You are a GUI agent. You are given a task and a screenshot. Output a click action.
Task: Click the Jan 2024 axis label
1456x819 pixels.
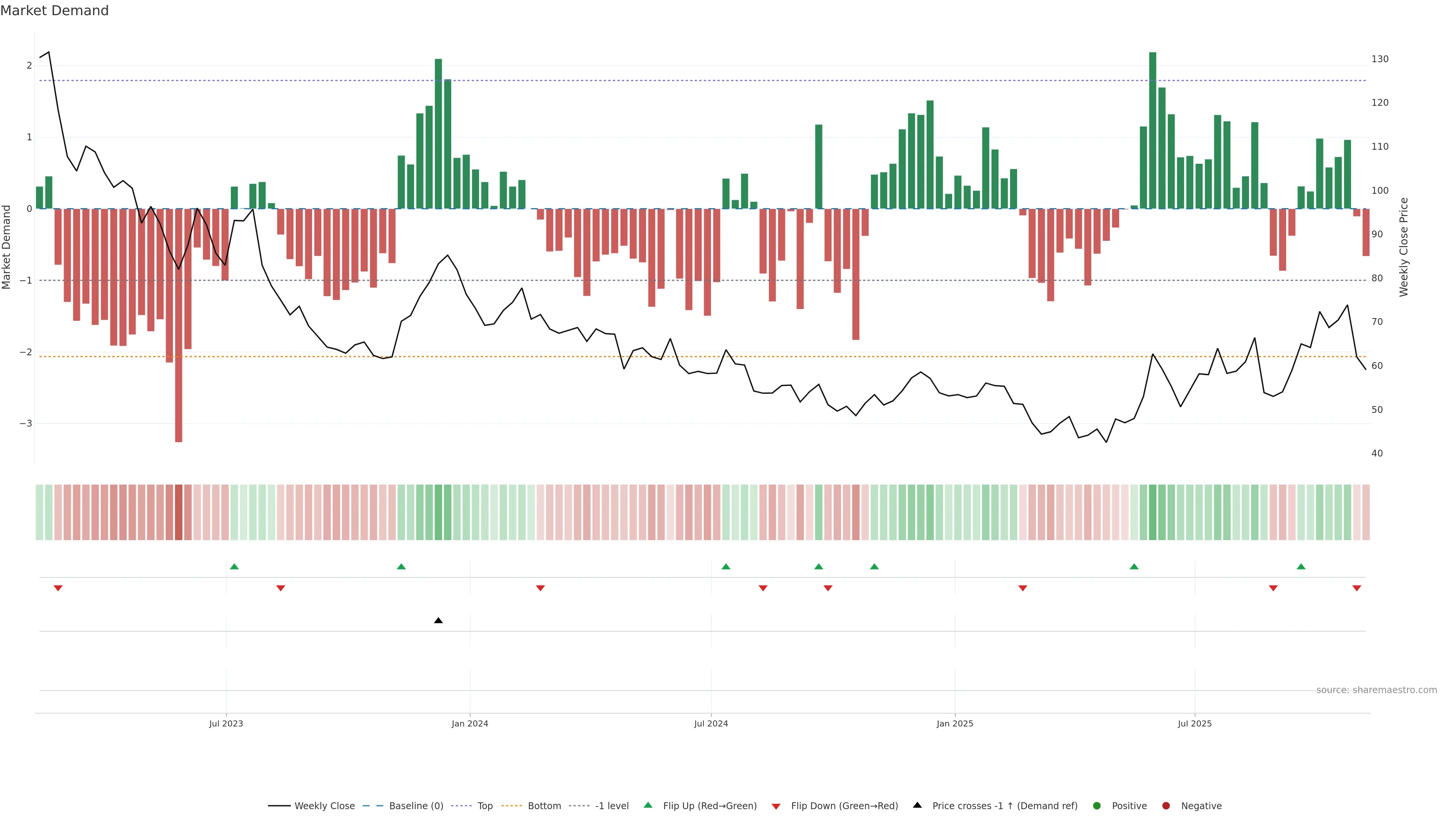470,723
